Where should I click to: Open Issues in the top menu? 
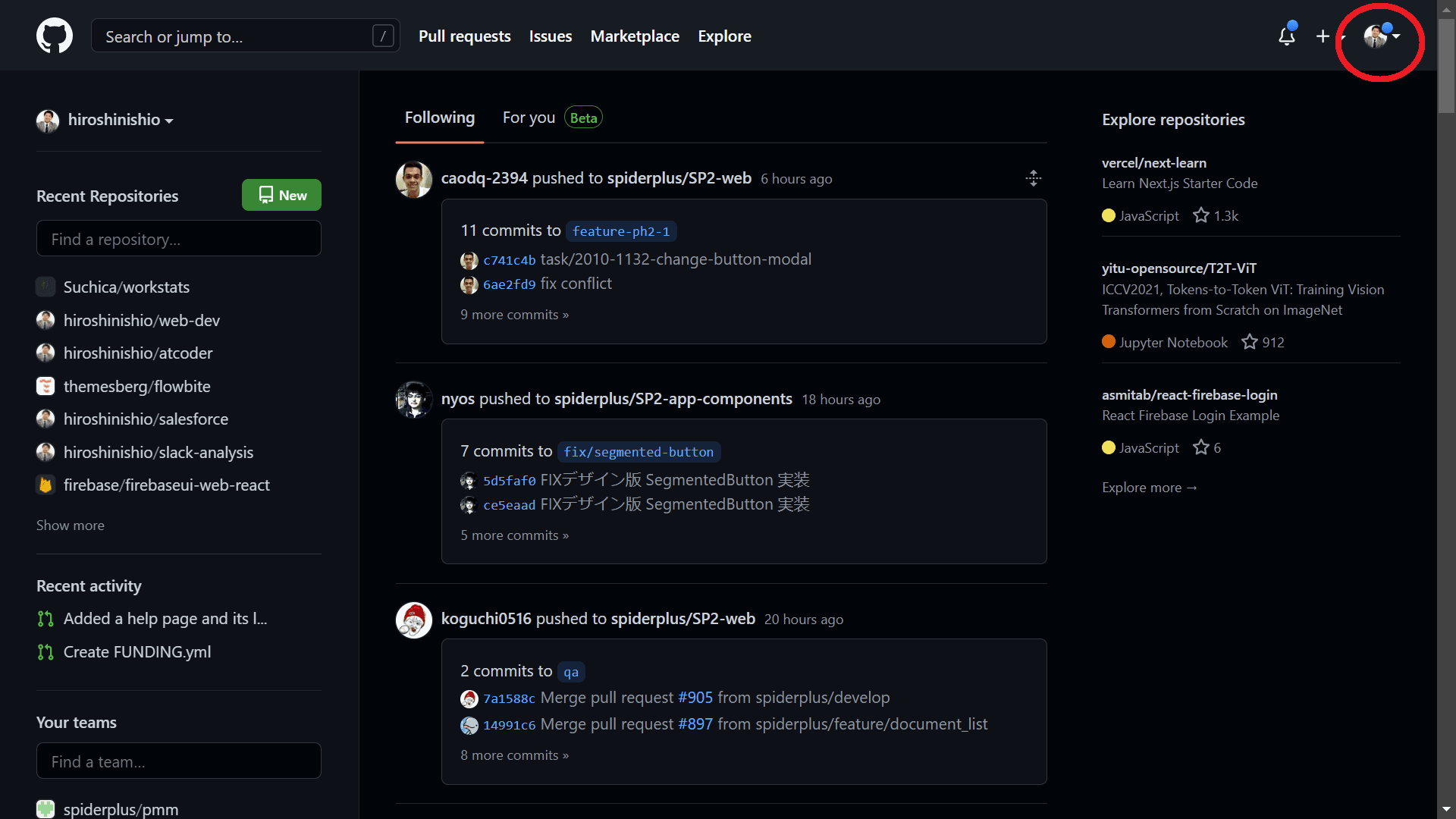(x=550, y=36)
